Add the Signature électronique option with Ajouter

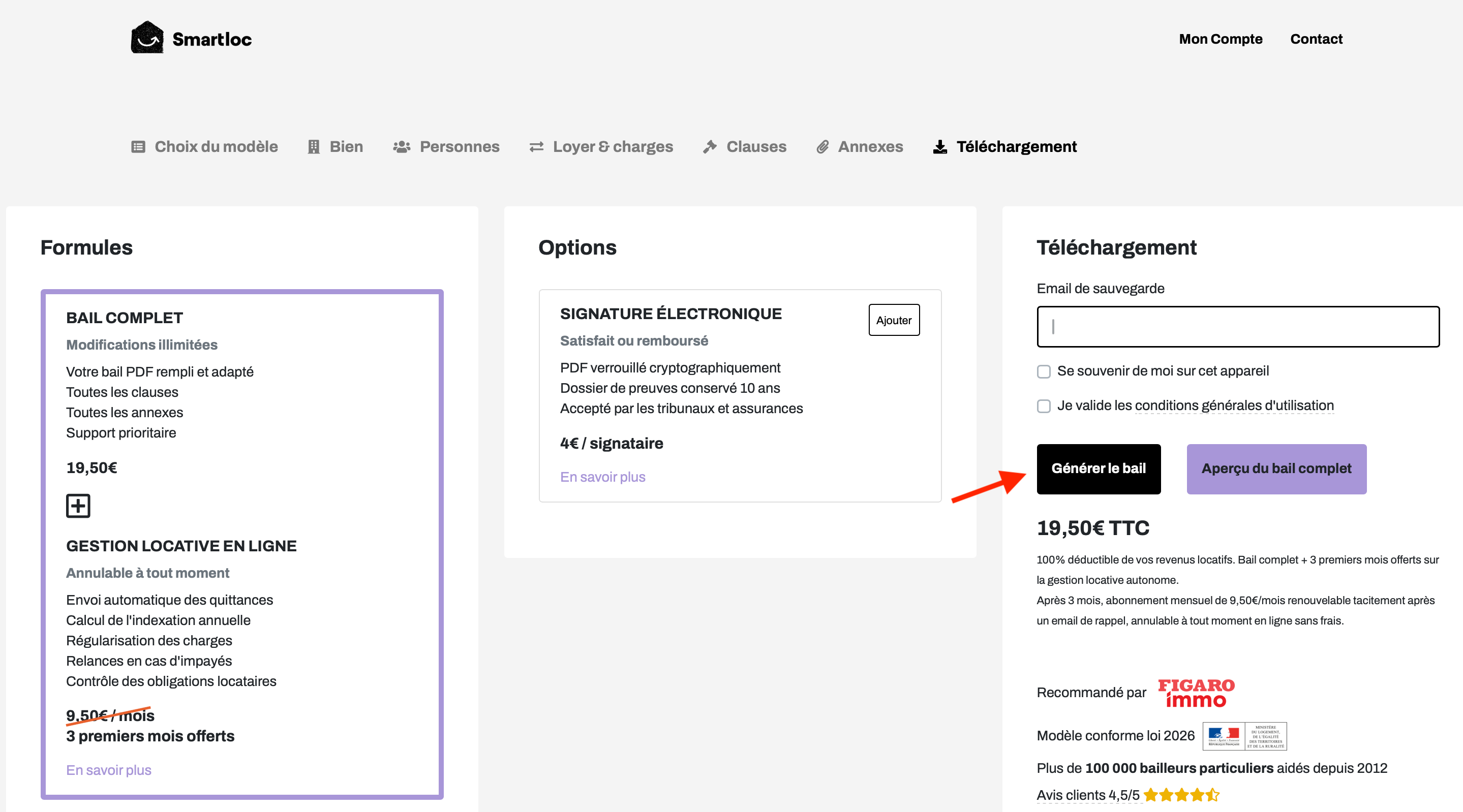pyautogui.click(x=894, y=320)
